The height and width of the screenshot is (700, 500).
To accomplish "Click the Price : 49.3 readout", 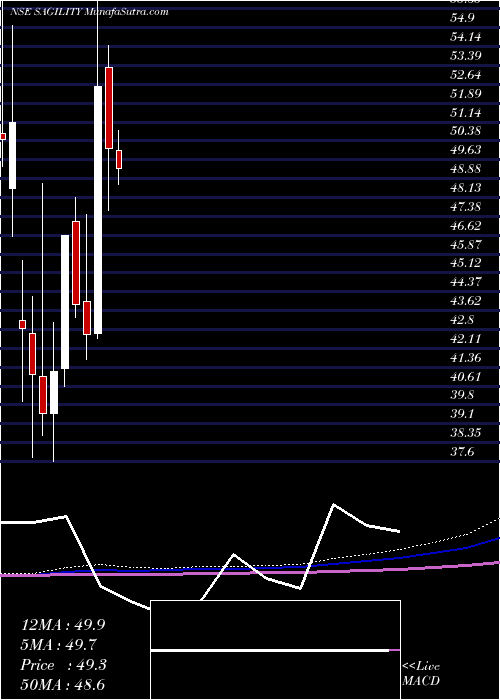I will tap(63, 664).
